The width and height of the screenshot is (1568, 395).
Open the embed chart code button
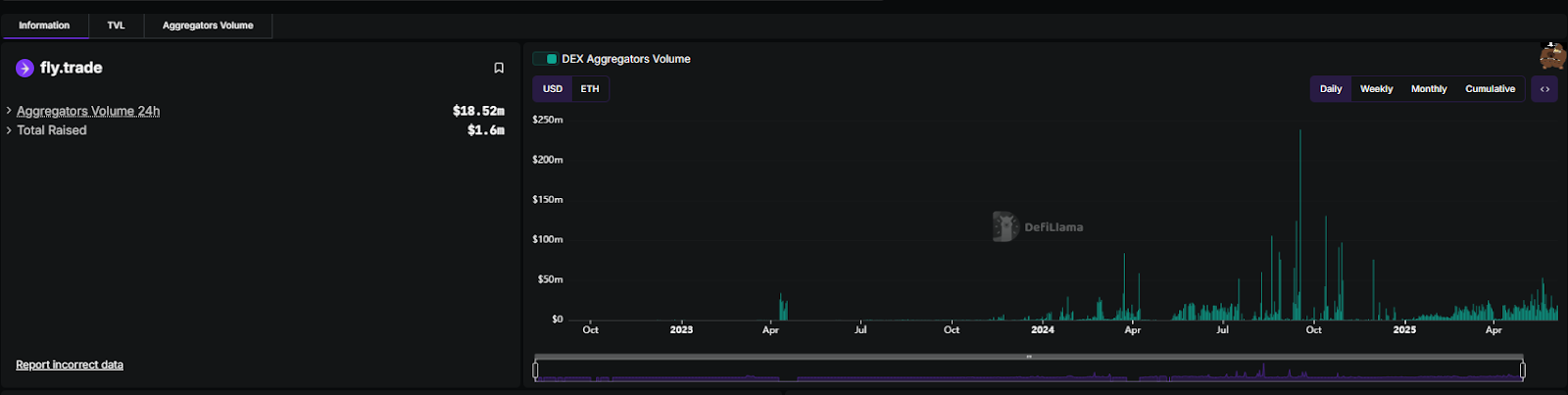tap(1544, 89)
